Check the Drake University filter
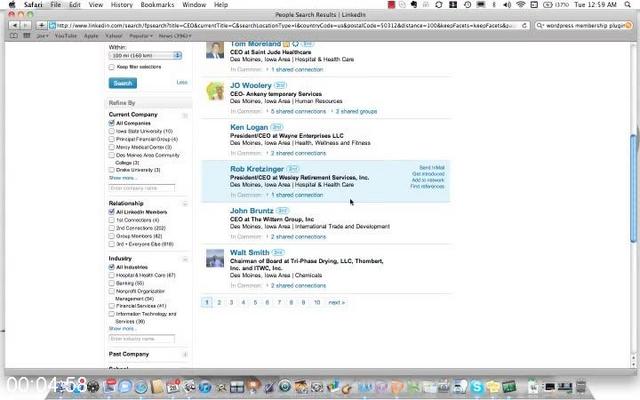The width and height of the screenshot is (640, 400). (111, 170)
